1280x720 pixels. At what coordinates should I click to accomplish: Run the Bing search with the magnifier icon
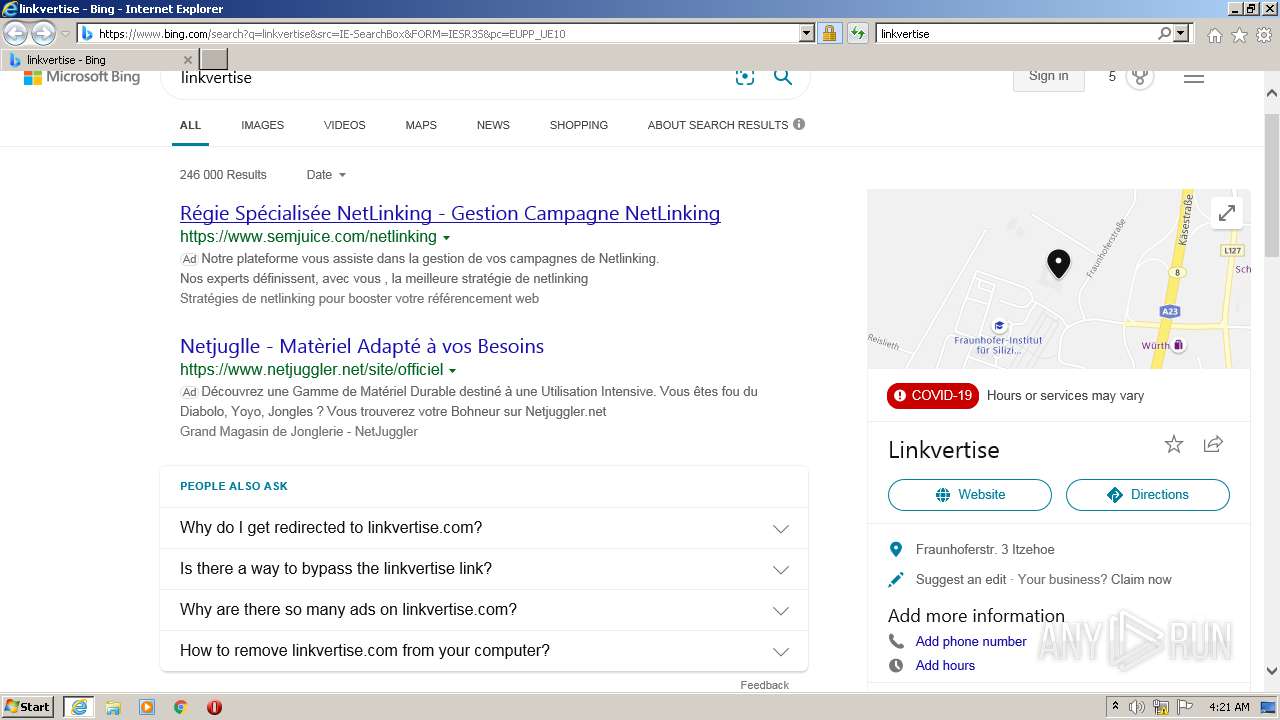click(783, 77)
